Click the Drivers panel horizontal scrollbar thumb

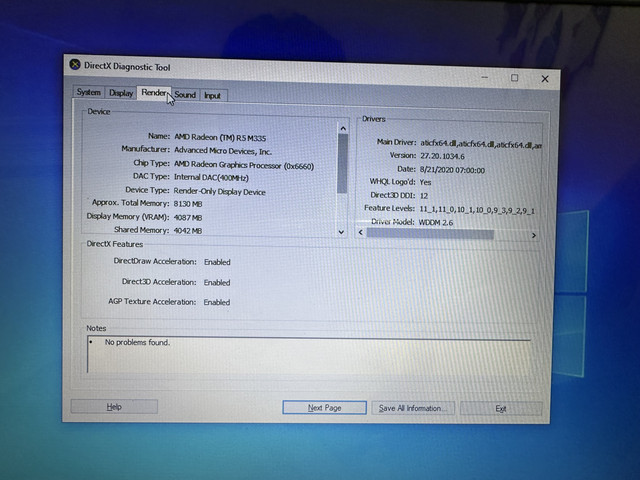(x=430, y=233)
